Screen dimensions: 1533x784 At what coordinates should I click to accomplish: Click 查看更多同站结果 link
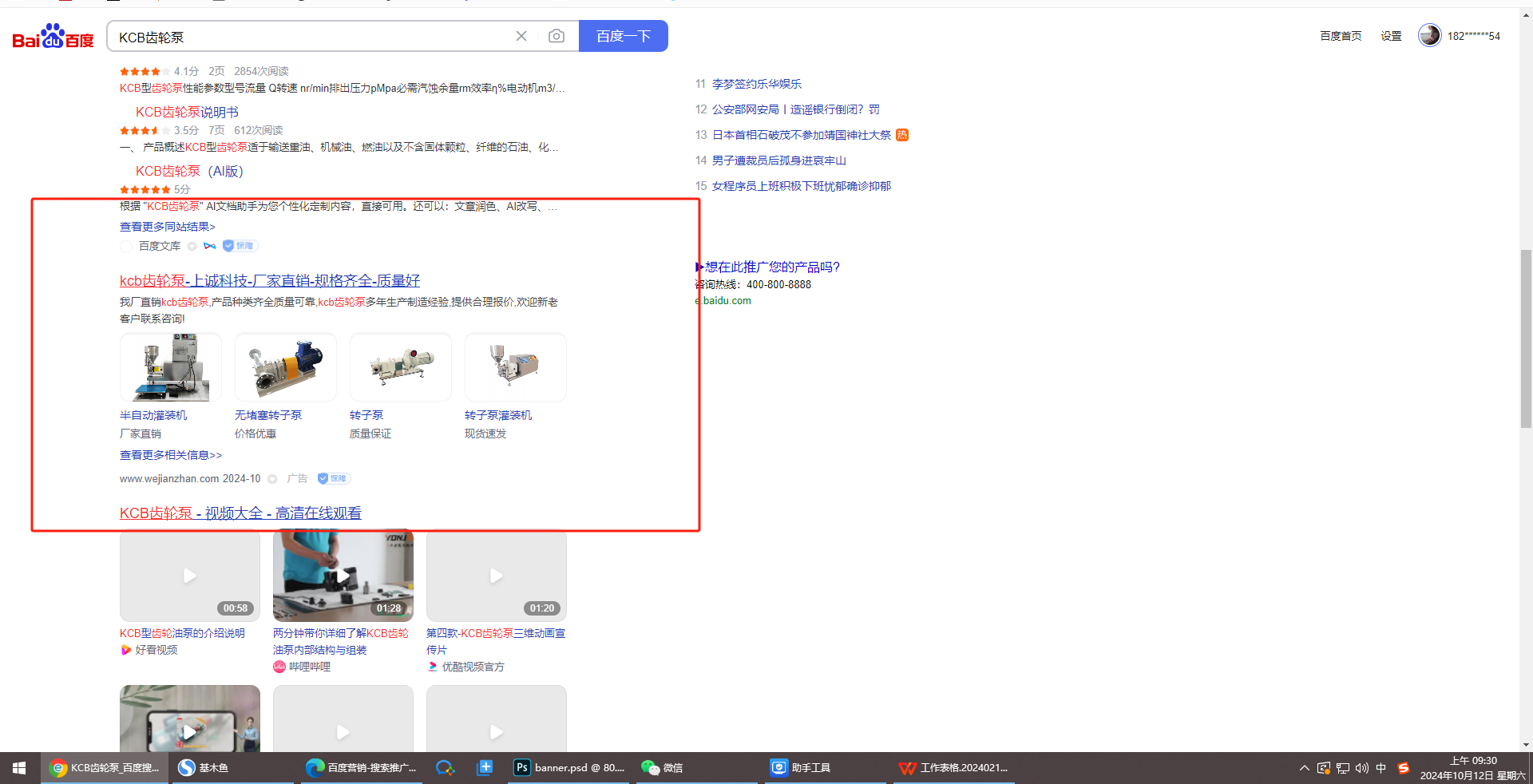(168, 227)
